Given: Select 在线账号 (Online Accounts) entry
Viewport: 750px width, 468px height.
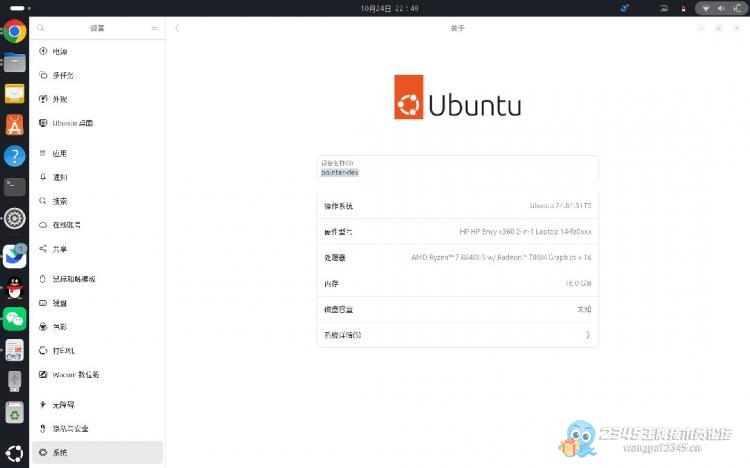Looking at the screenshot, I should 66,225.
